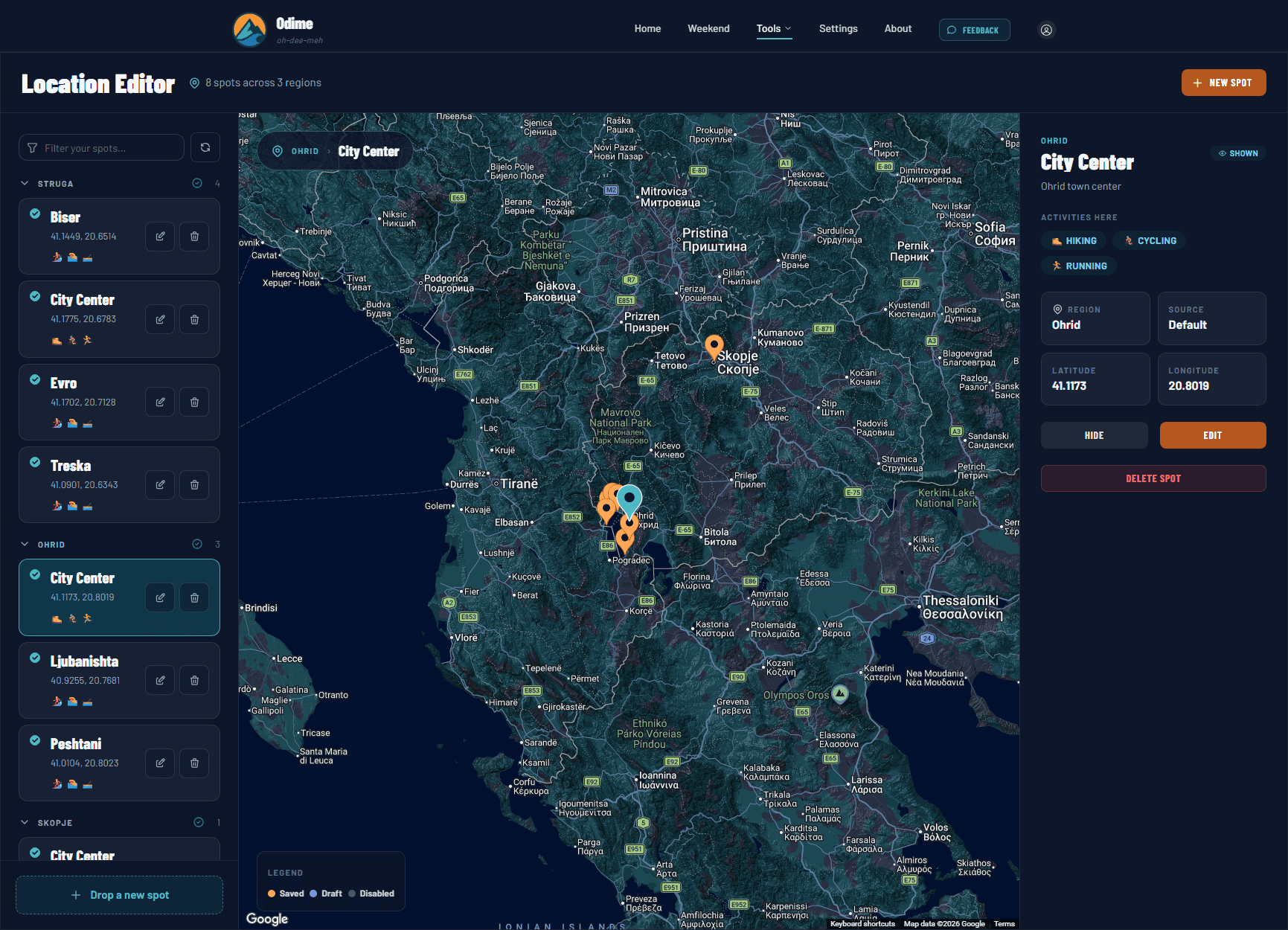Delete the Treska spot with trash icon
This screenshot has width=1288, height=930.
pyautogui.click(x=194, y=485)
